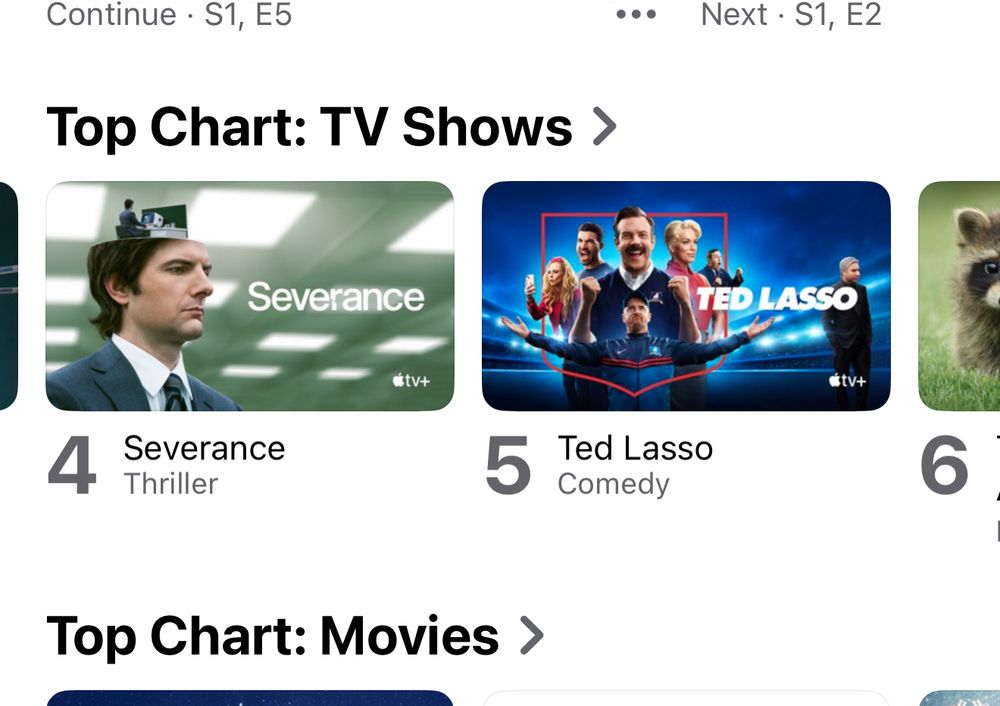
Task: Tap the raccoon show thumbnail ranked six
Action: pyautogui.click(x=959, y=296)
